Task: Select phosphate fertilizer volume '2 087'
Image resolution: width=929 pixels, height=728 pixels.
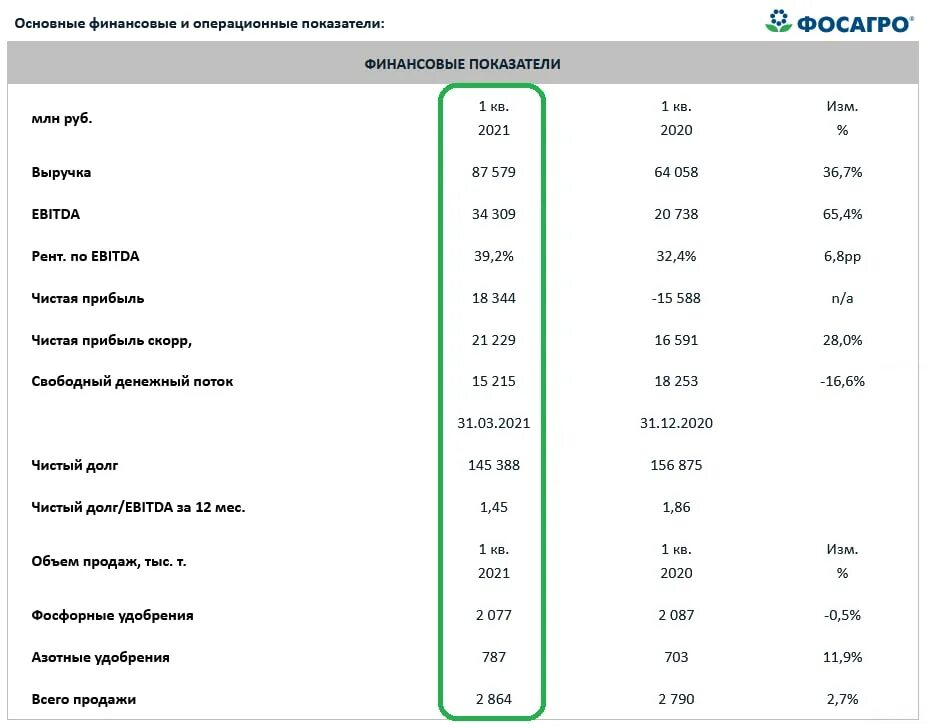Action: (676, 615)
